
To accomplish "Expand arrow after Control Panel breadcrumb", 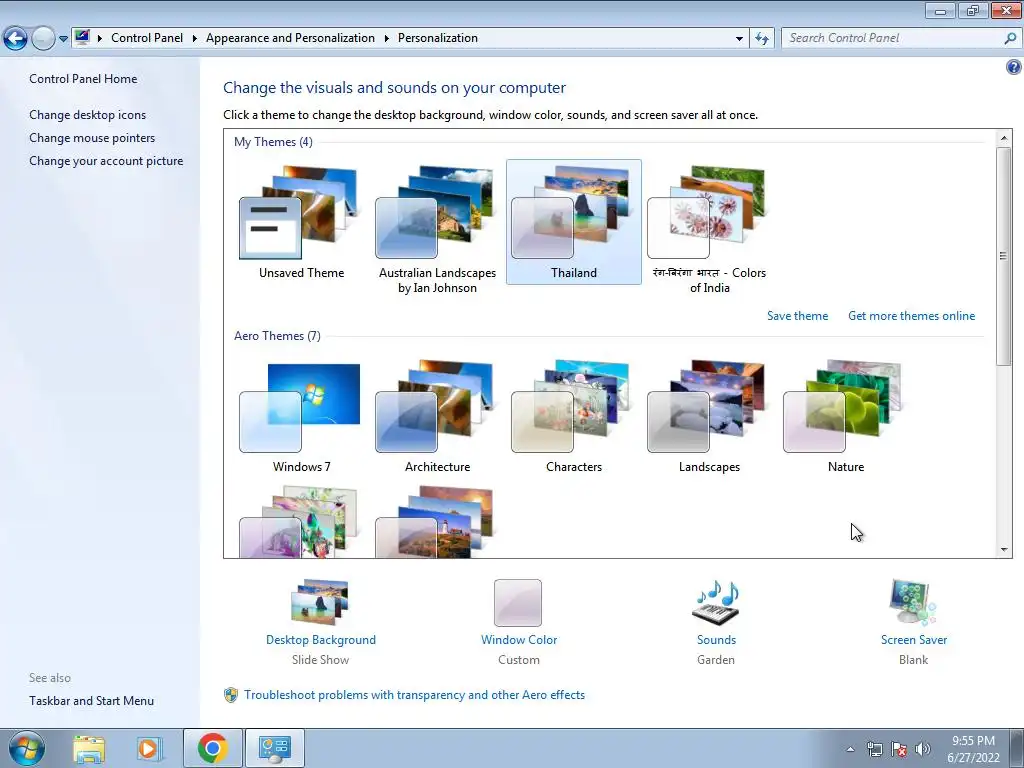I will (195, 39).
